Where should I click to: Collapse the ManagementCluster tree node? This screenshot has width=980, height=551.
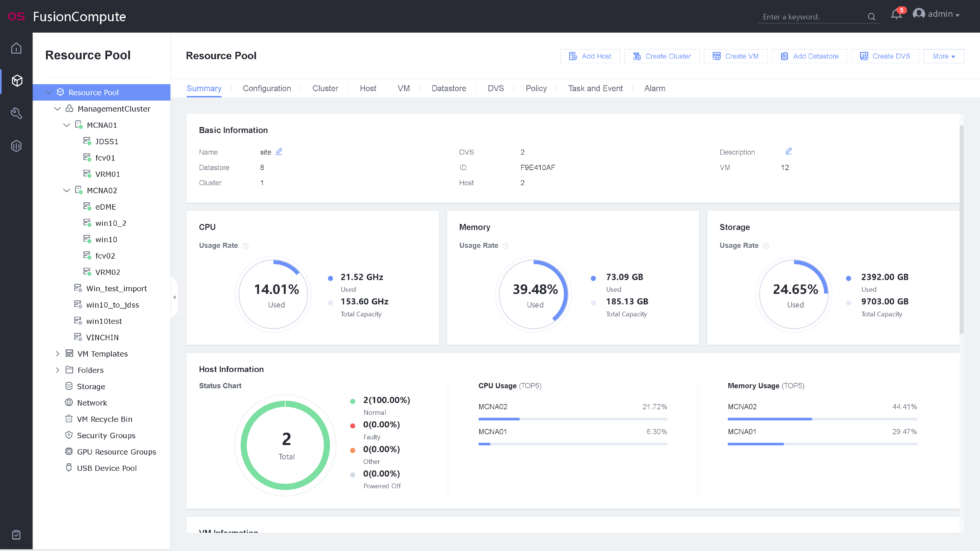coord(57,109)
